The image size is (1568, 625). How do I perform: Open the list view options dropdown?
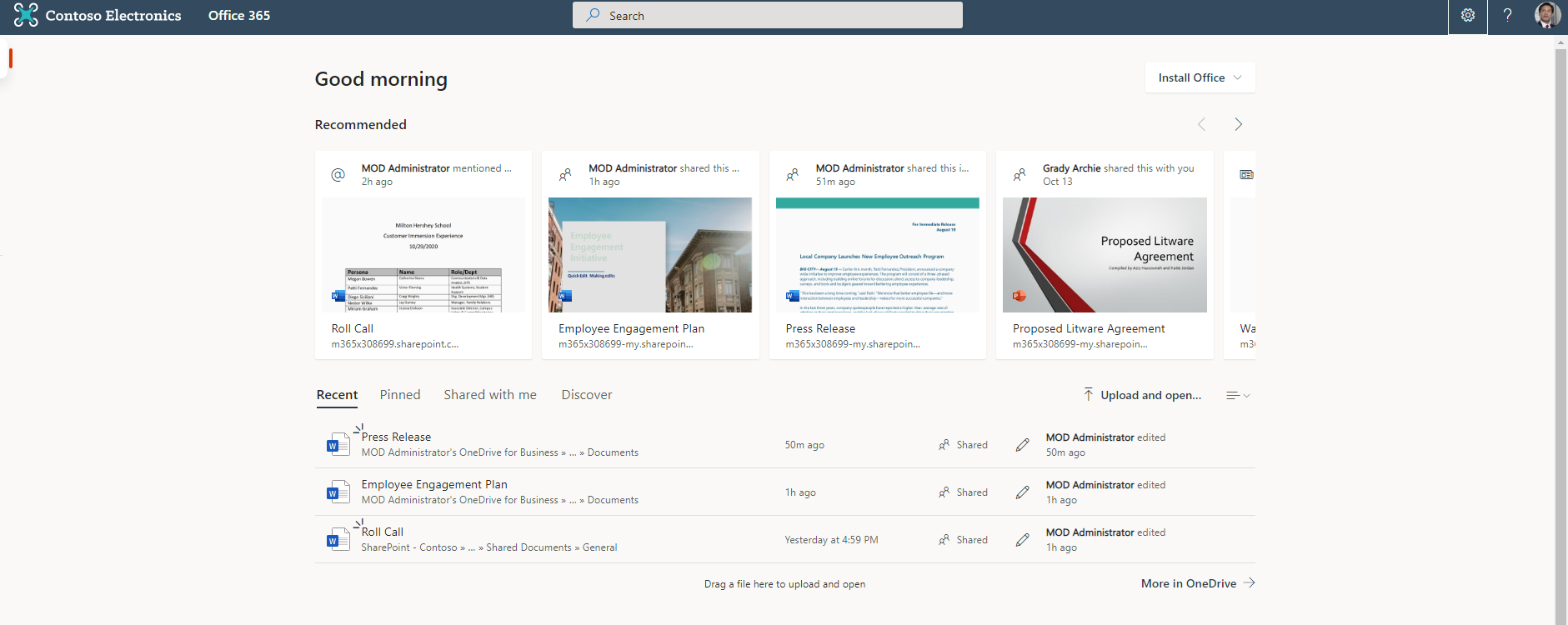tap(1238, 395)
